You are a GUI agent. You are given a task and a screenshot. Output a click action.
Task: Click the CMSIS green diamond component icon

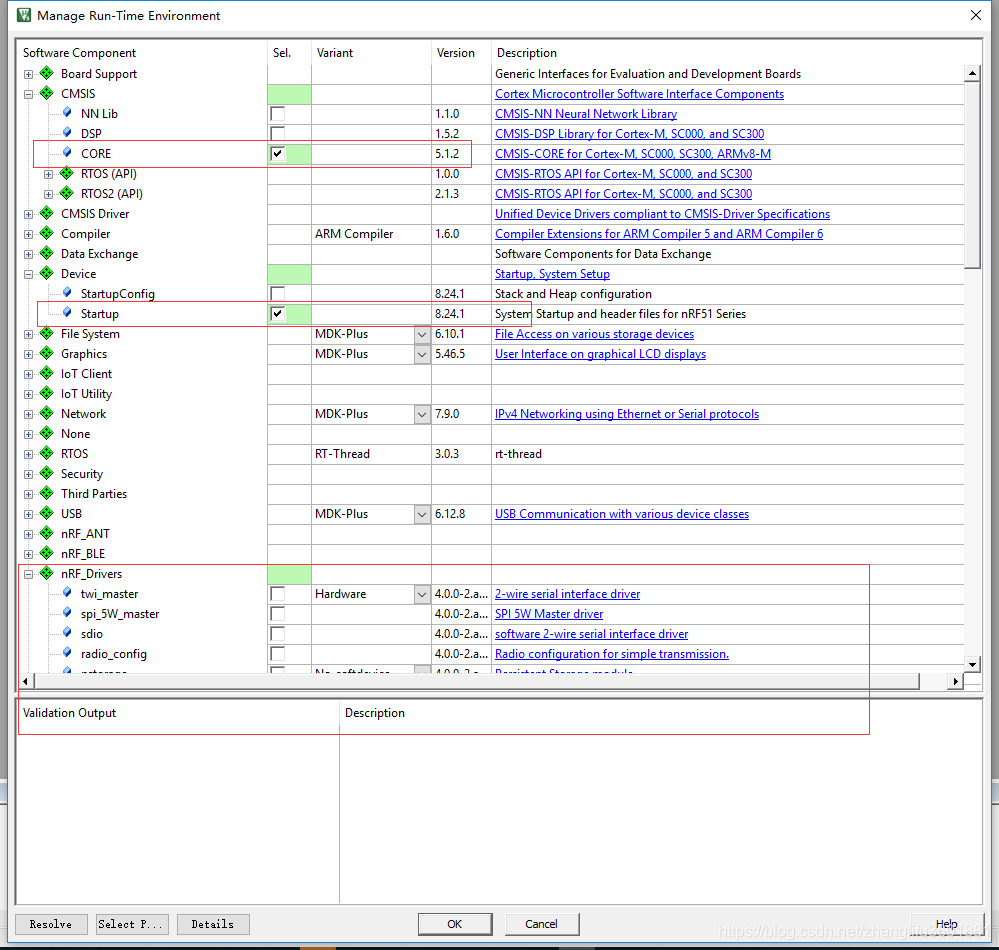tap(46, 93)
